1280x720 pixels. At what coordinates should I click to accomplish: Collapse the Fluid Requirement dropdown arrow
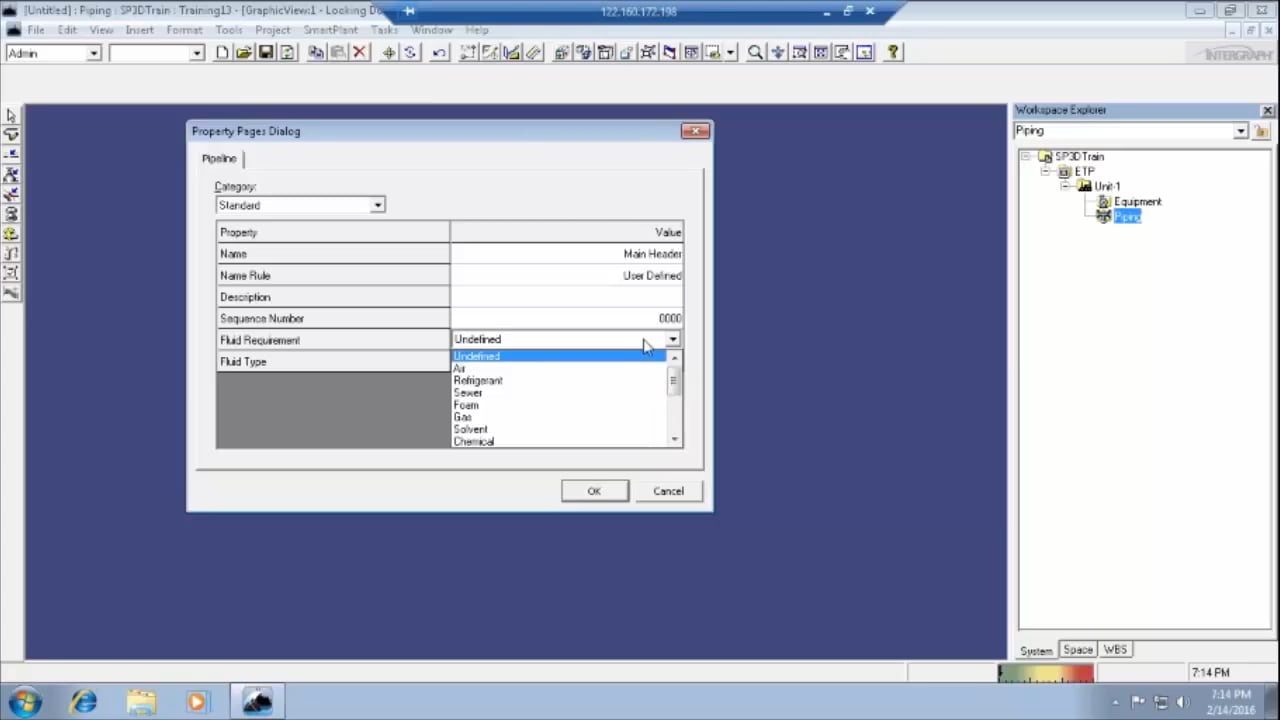(x=673, y=340)
